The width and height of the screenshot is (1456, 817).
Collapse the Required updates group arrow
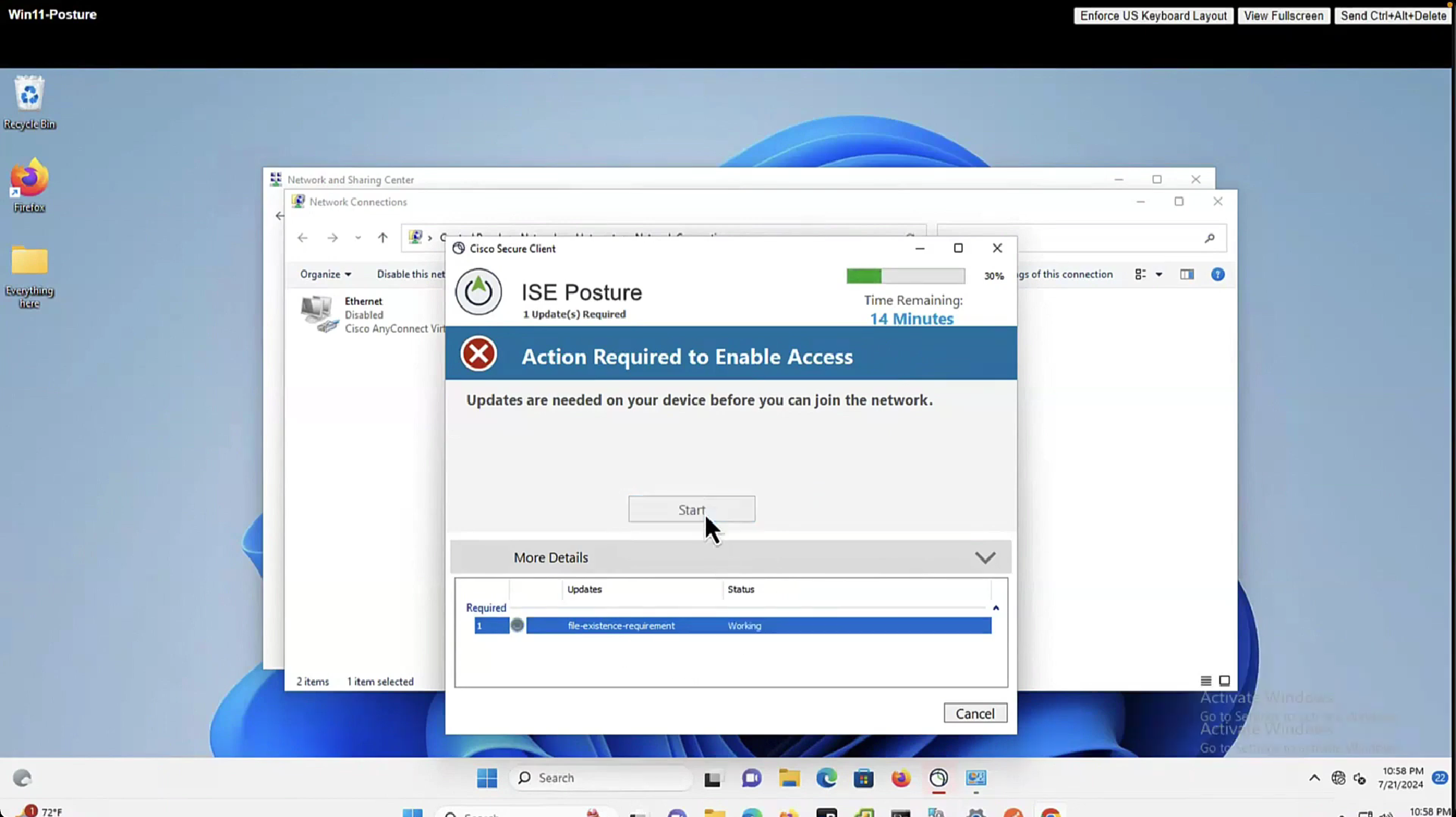(996, 608)
